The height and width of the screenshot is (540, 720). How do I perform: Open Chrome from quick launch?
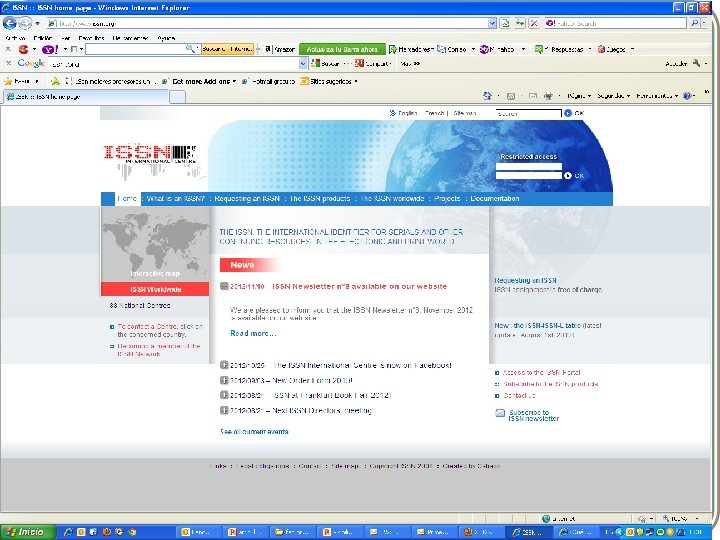pos(132,532)
